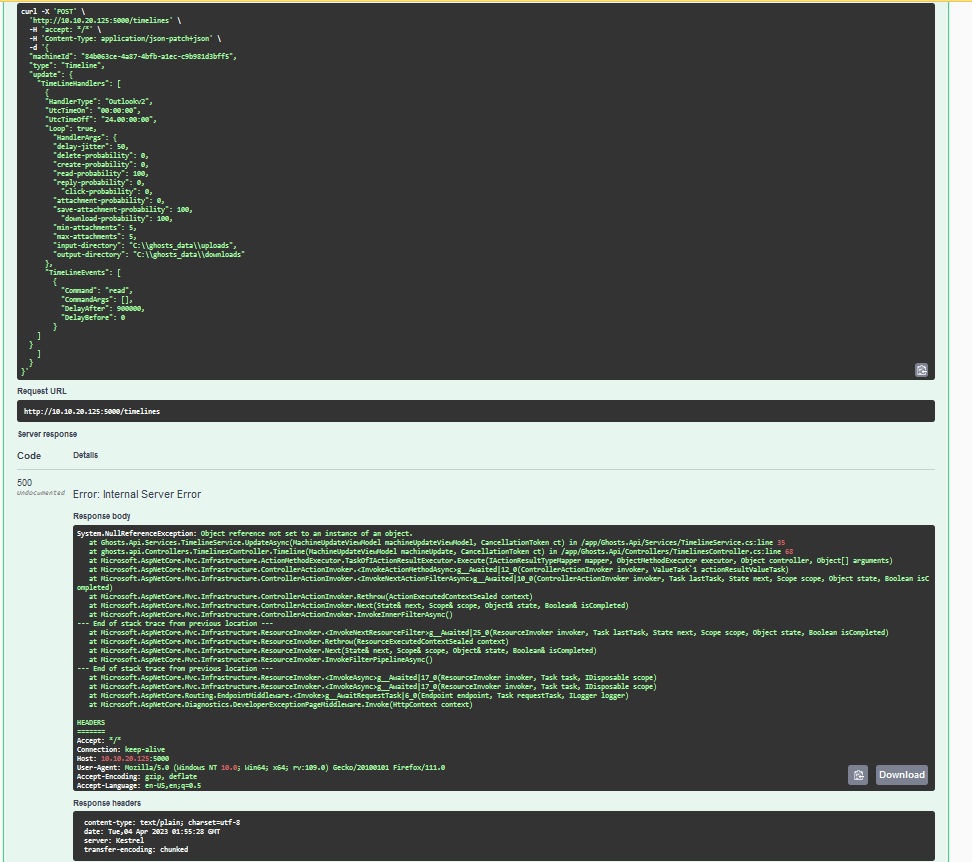Click the 'Error: Internal Server Error' description
This screenshot has height=862, width=972.
click(136, 494)
